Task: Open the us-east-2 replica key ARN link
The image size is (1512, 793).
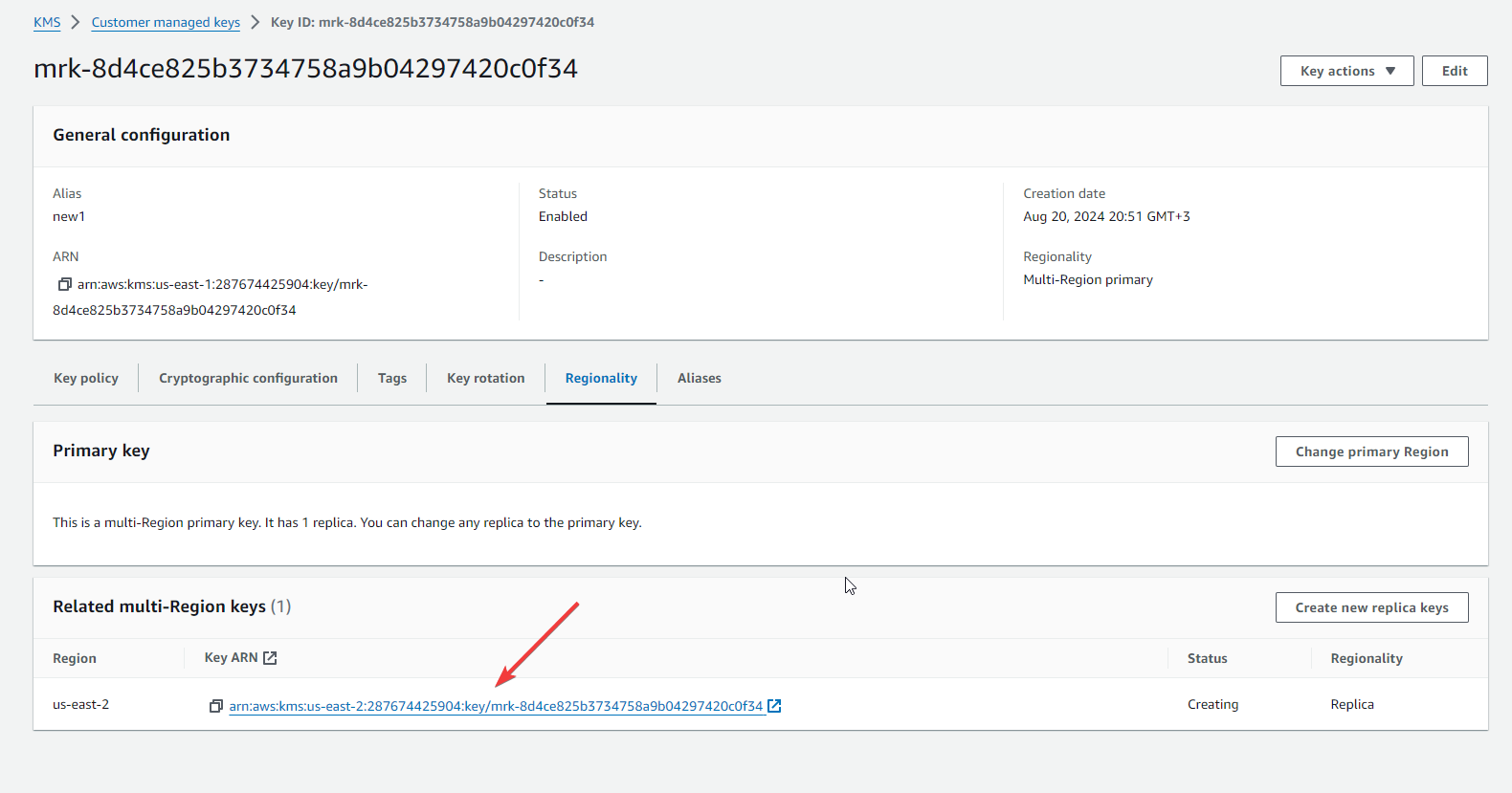Action: click(x=496, y=706)
